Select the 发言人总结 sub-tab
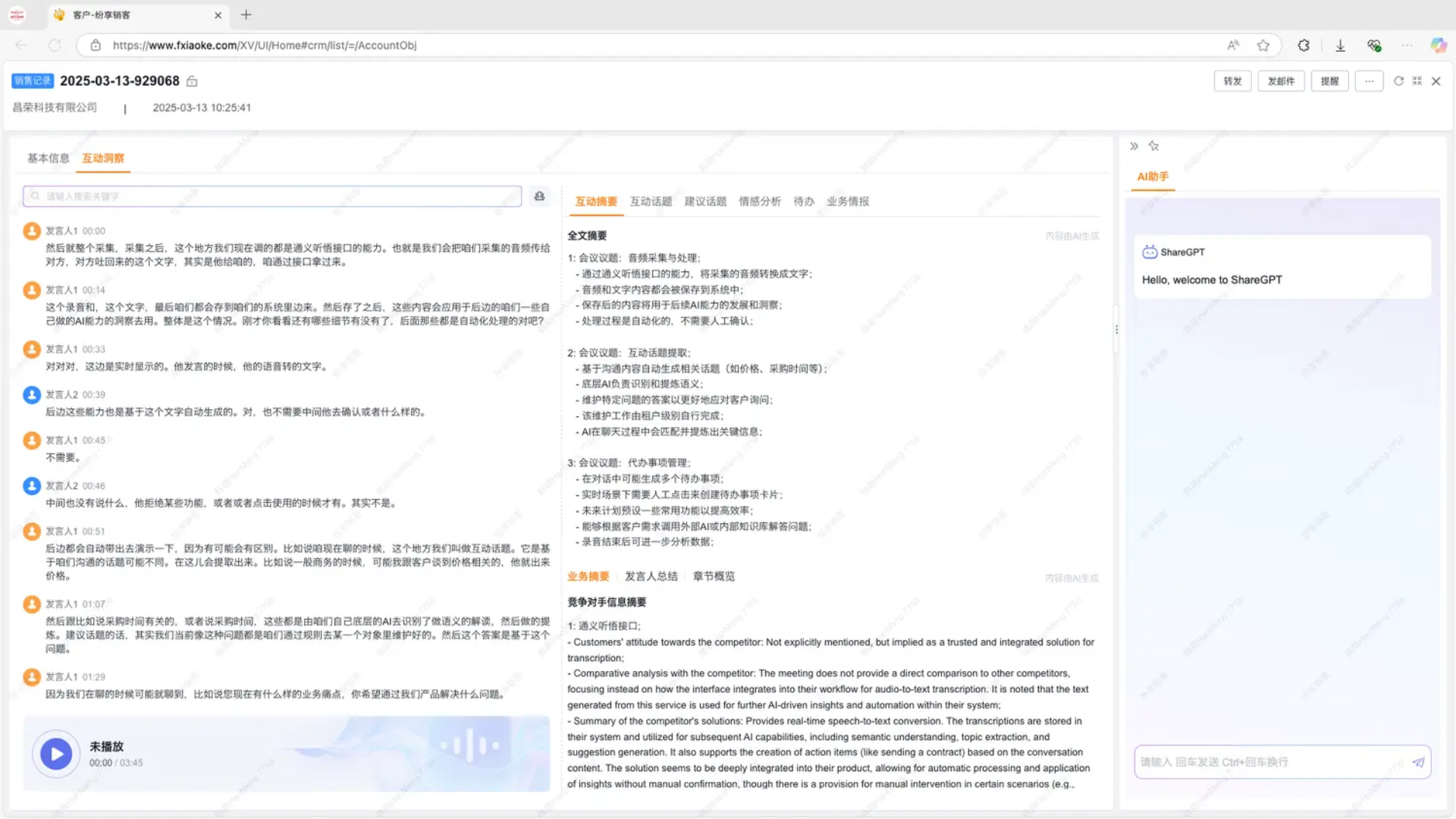1456x819 pixels. 651,576
